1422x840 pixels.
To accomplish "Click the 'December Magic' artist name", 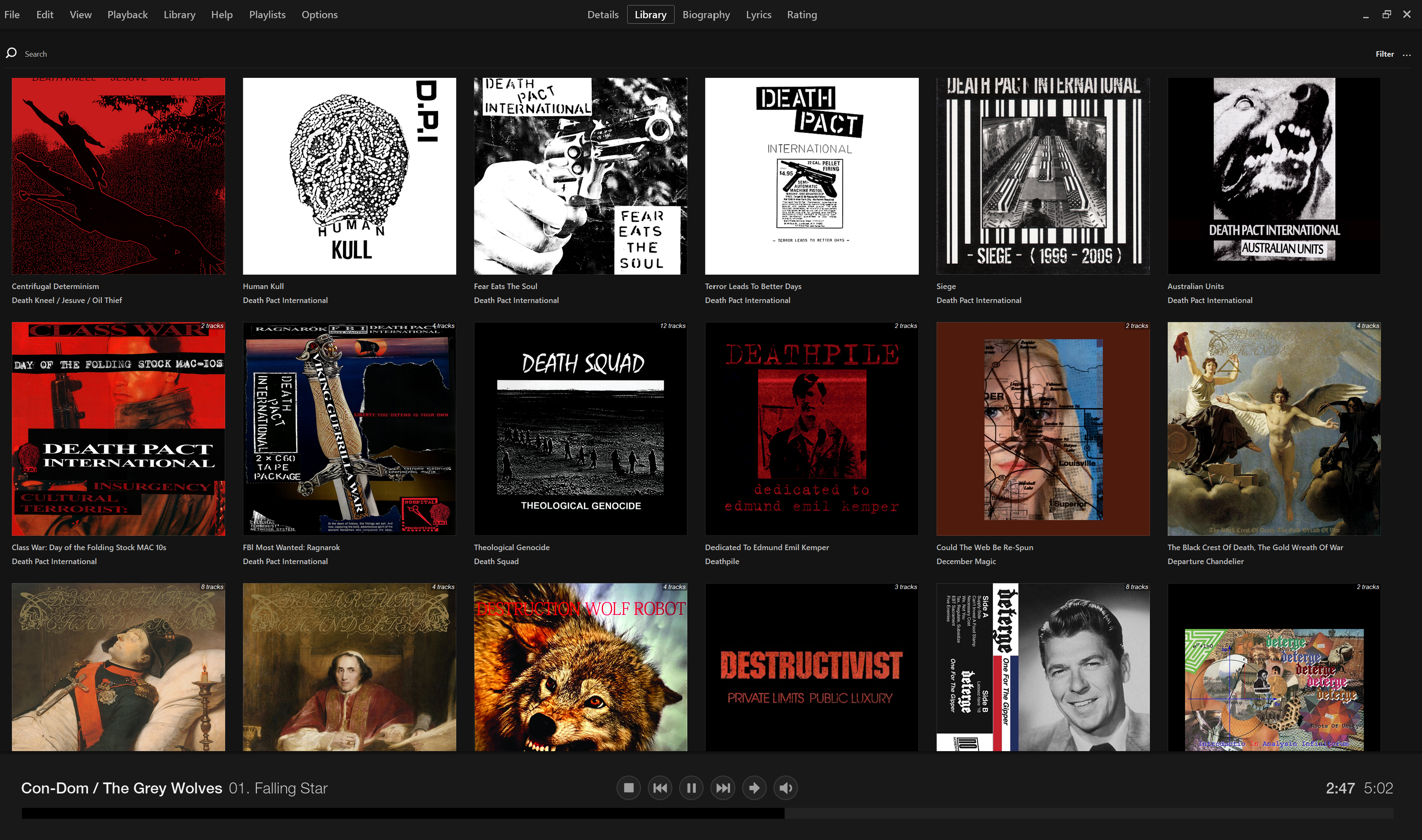I will coord(966,562).
